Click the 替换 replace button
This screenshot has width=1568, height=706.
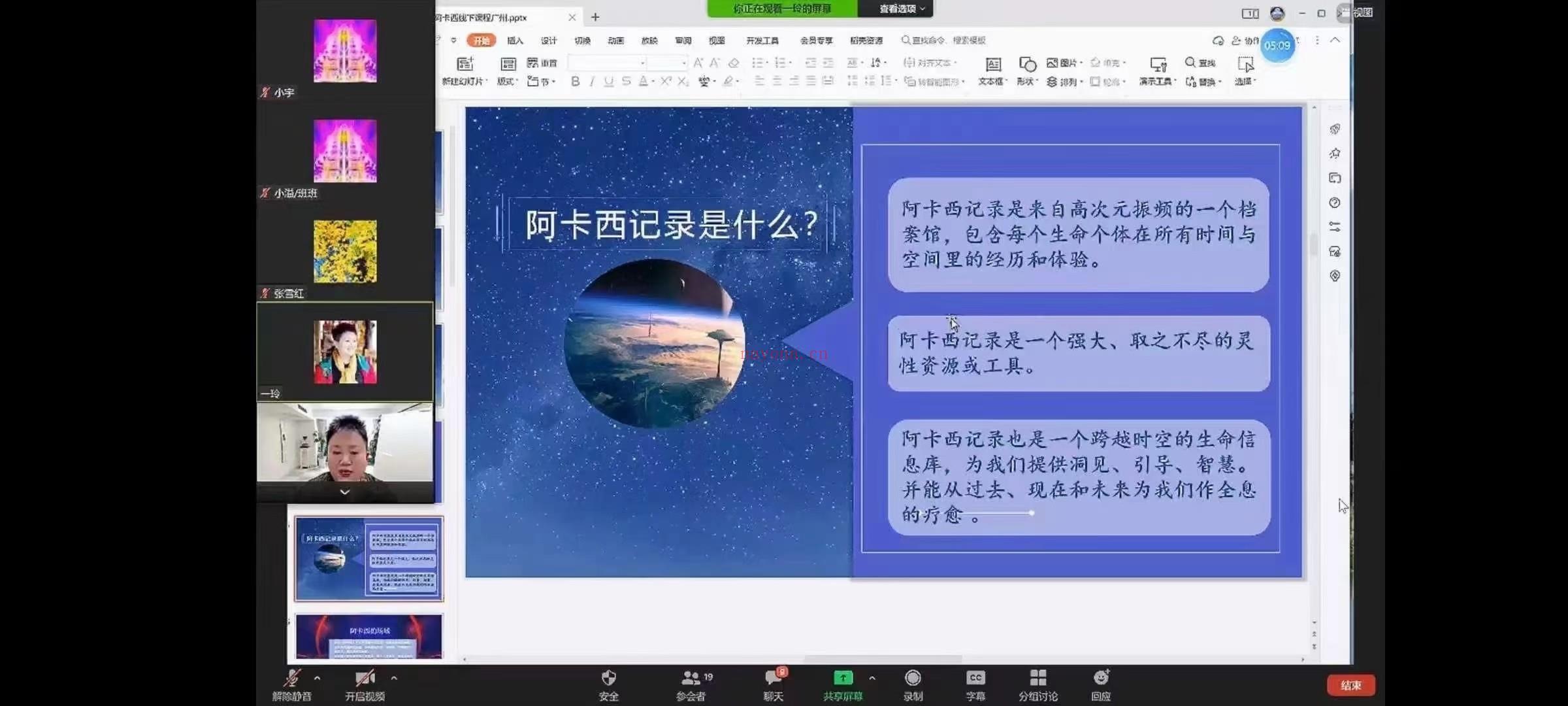pyautogui.click(x=1203, y=82)
